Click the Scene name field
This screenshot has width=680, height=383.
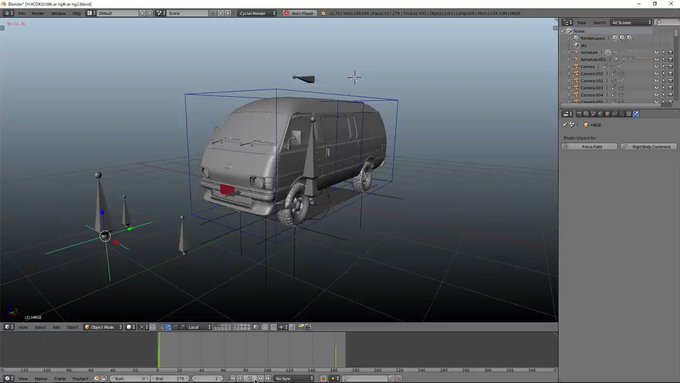tap(187, 13)
